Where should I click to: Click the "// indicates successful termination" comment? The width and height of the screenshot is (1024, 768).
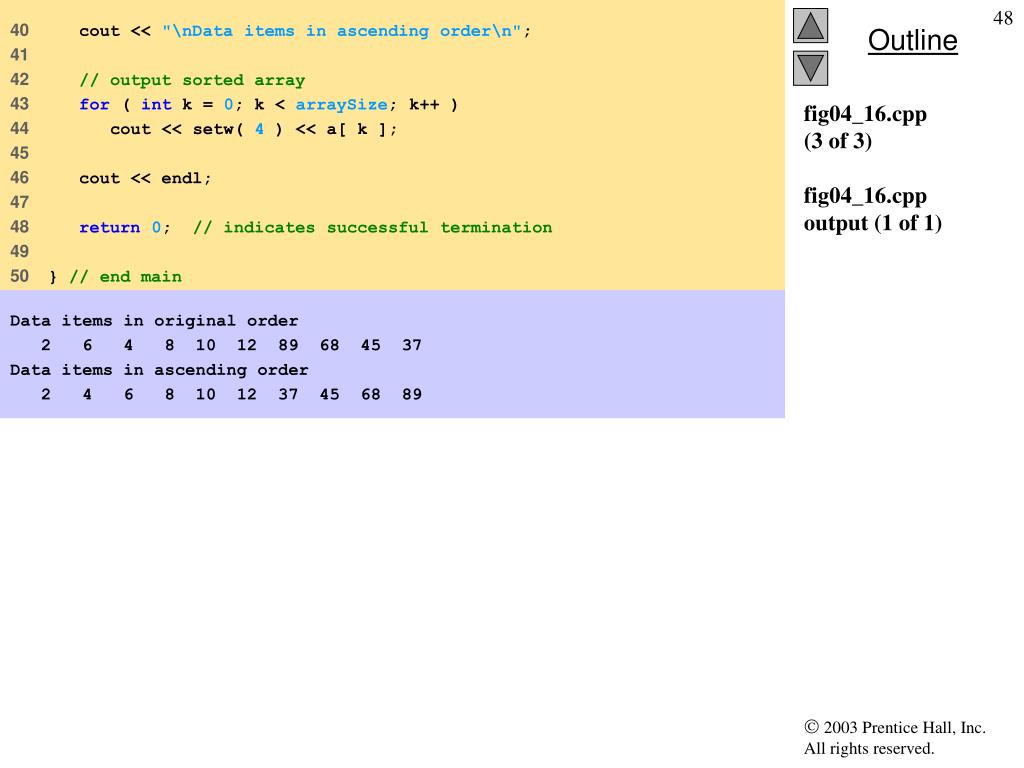(372, 227)
